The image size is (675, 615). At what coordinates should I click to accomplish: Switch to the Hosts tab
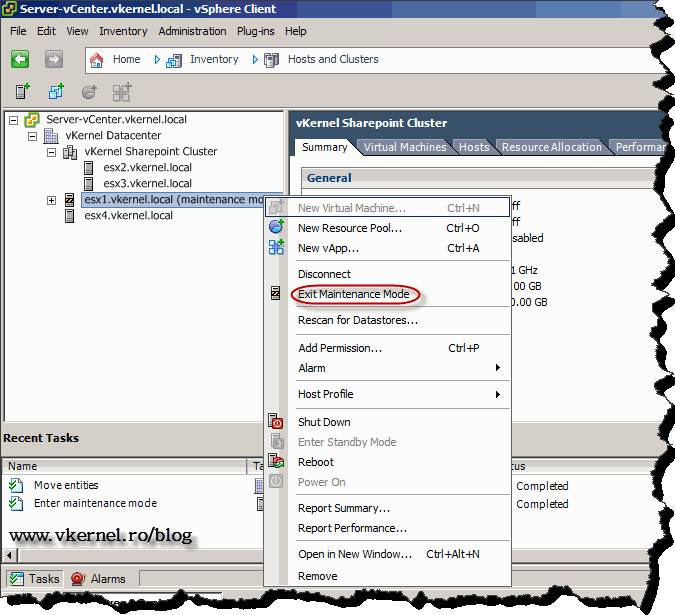point(474,147)
